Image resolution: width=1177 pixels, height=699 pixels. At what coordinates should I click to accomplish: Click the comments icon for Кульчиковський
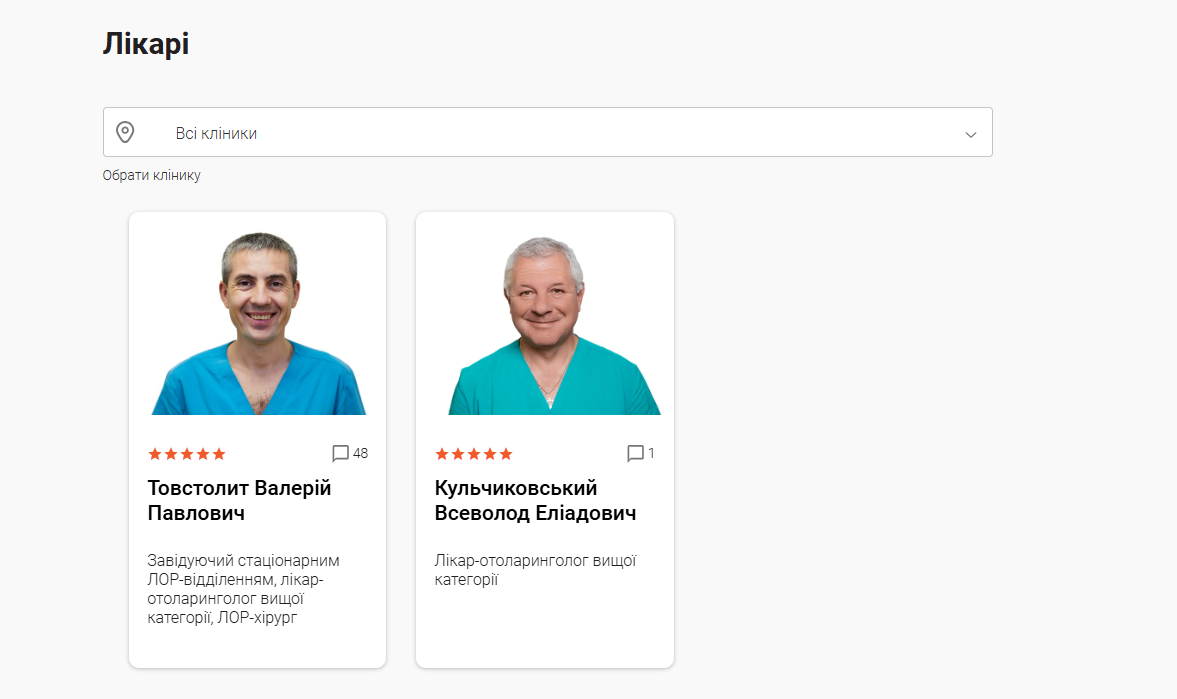click(x=635, y=453)
